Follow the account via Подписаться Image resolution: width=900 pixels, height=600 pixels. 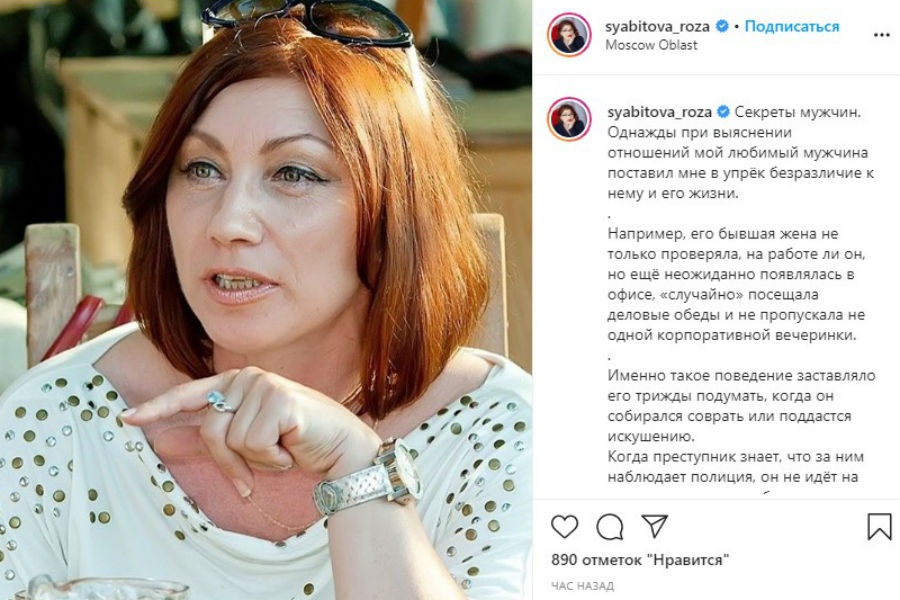point(792,26)
